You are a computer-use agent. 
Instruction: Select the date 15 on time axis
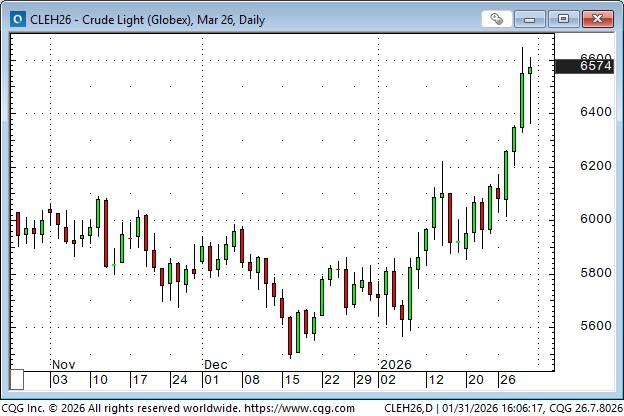point(291,380)
